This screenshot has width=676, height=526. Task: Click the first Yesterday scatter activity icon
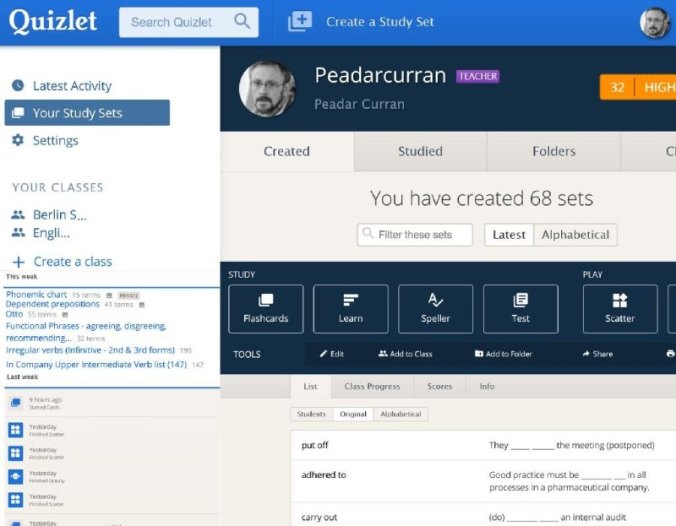pos(16,430)
